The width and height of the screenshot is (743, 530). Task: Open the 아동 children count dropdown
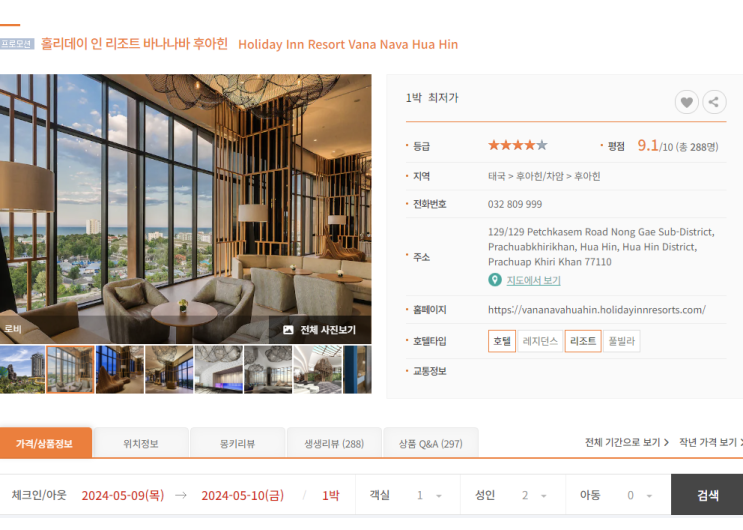pos(640,495)
